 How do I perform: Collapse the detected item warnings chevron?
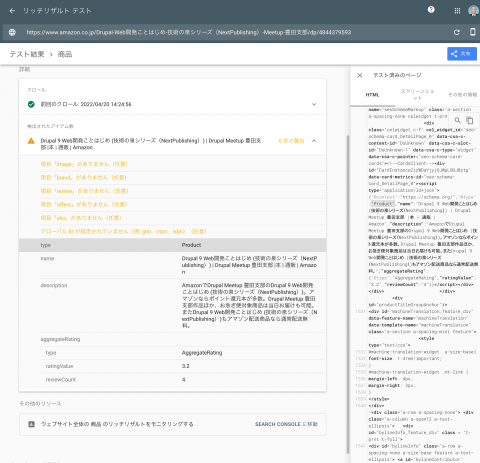click(314, 141)
